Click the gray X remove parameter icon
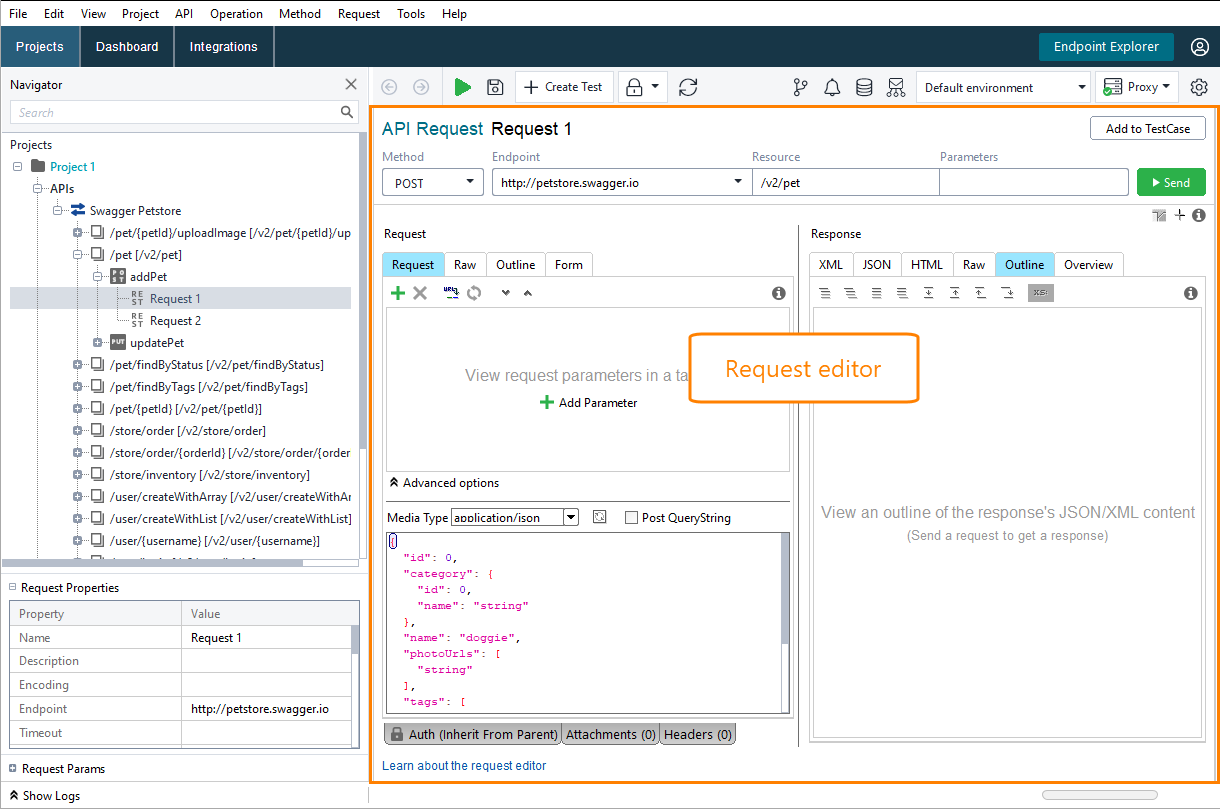 click(x=420, y=293)
